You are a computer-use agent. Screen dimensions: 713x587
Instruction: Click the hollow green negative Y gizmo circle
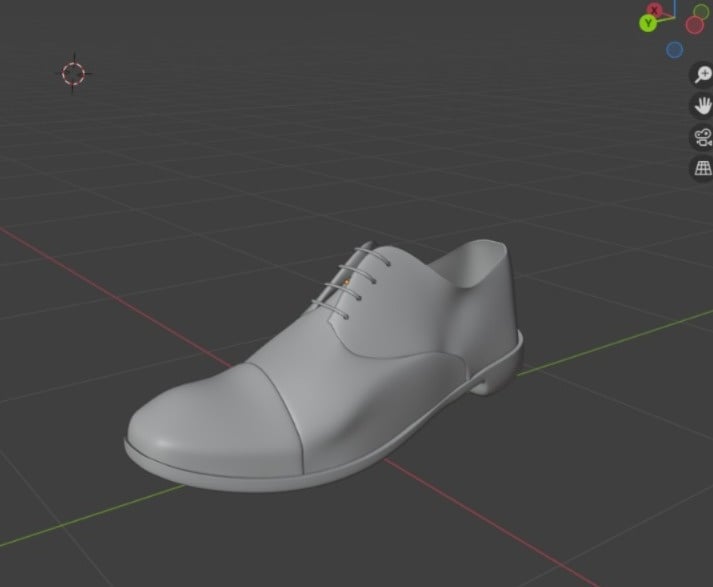701,12
